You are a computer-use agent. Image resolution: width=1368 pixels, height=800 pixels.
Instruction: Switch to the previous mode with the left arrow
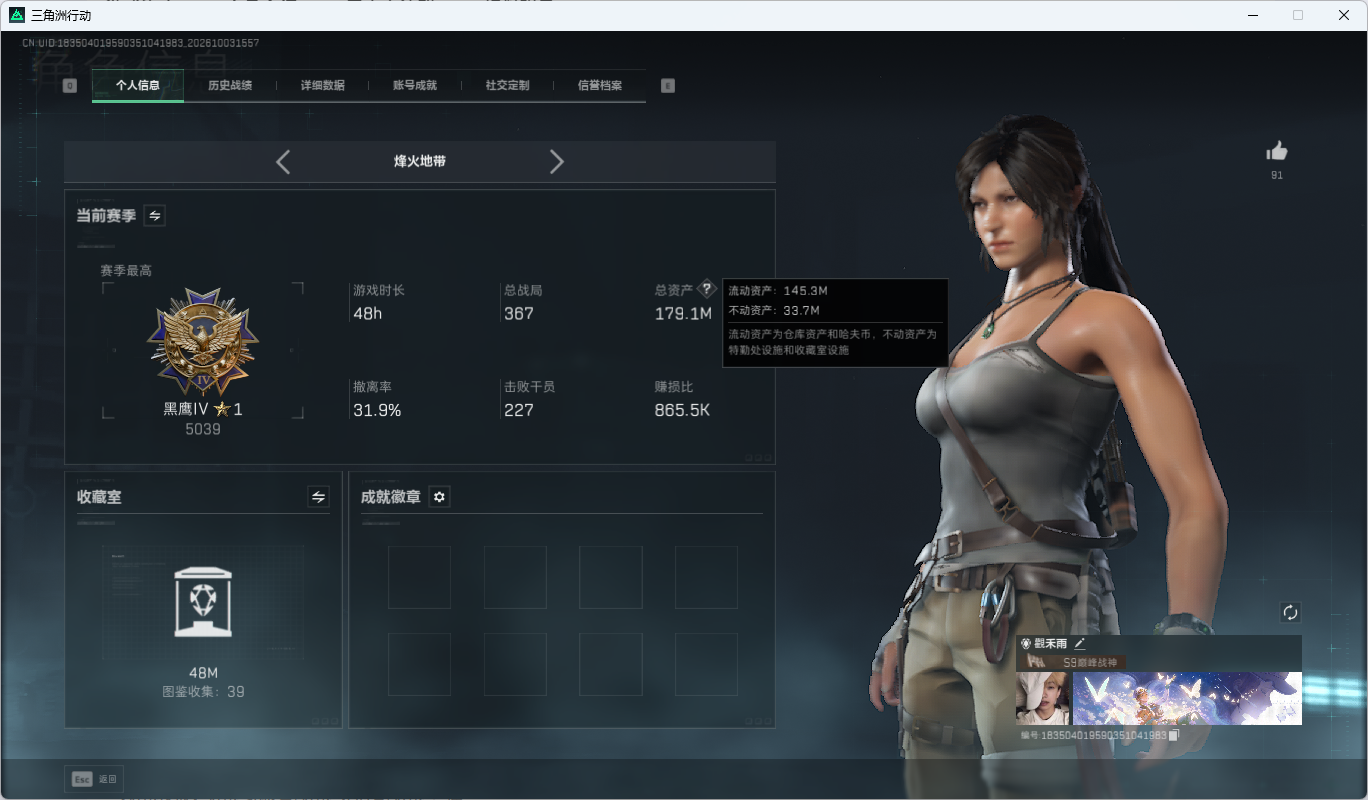283,162
